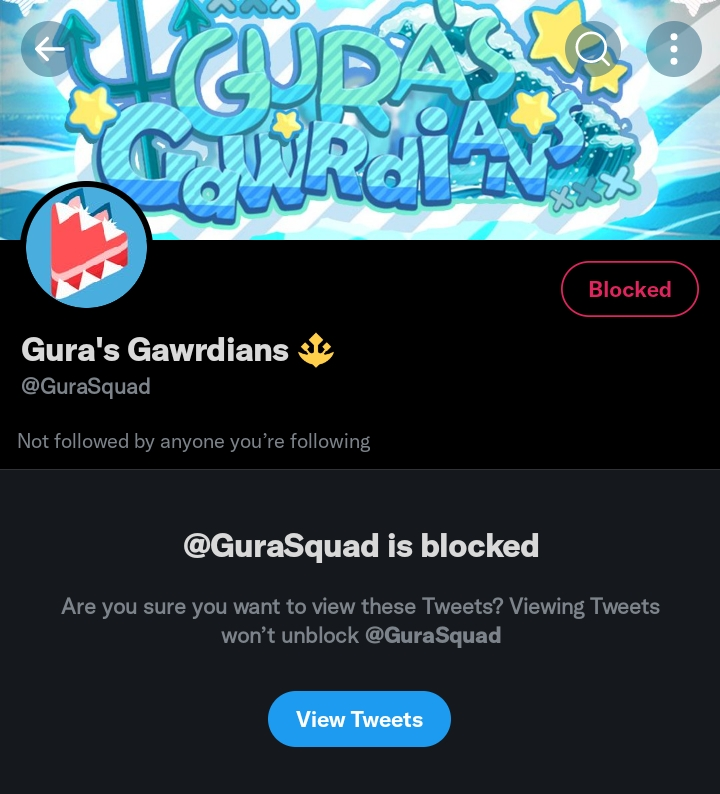Viewport: 720px width, 794px height.
Task: Tap the Blocked button to unblock
Action: [629, 289]
